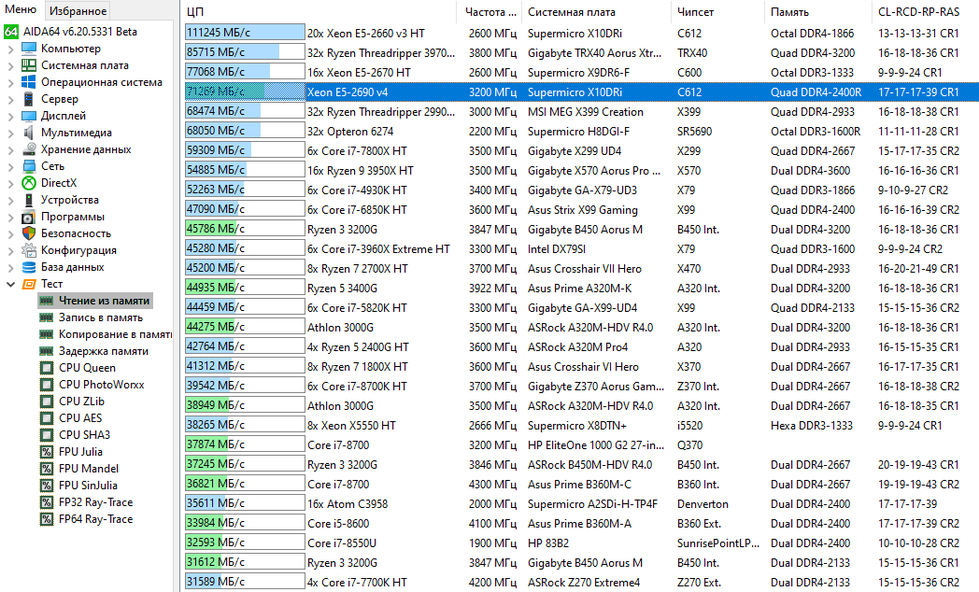This screenshot has height=592, width=979.
Task: Select the 16x Atom C3958 row
Action: coord(581,504)
